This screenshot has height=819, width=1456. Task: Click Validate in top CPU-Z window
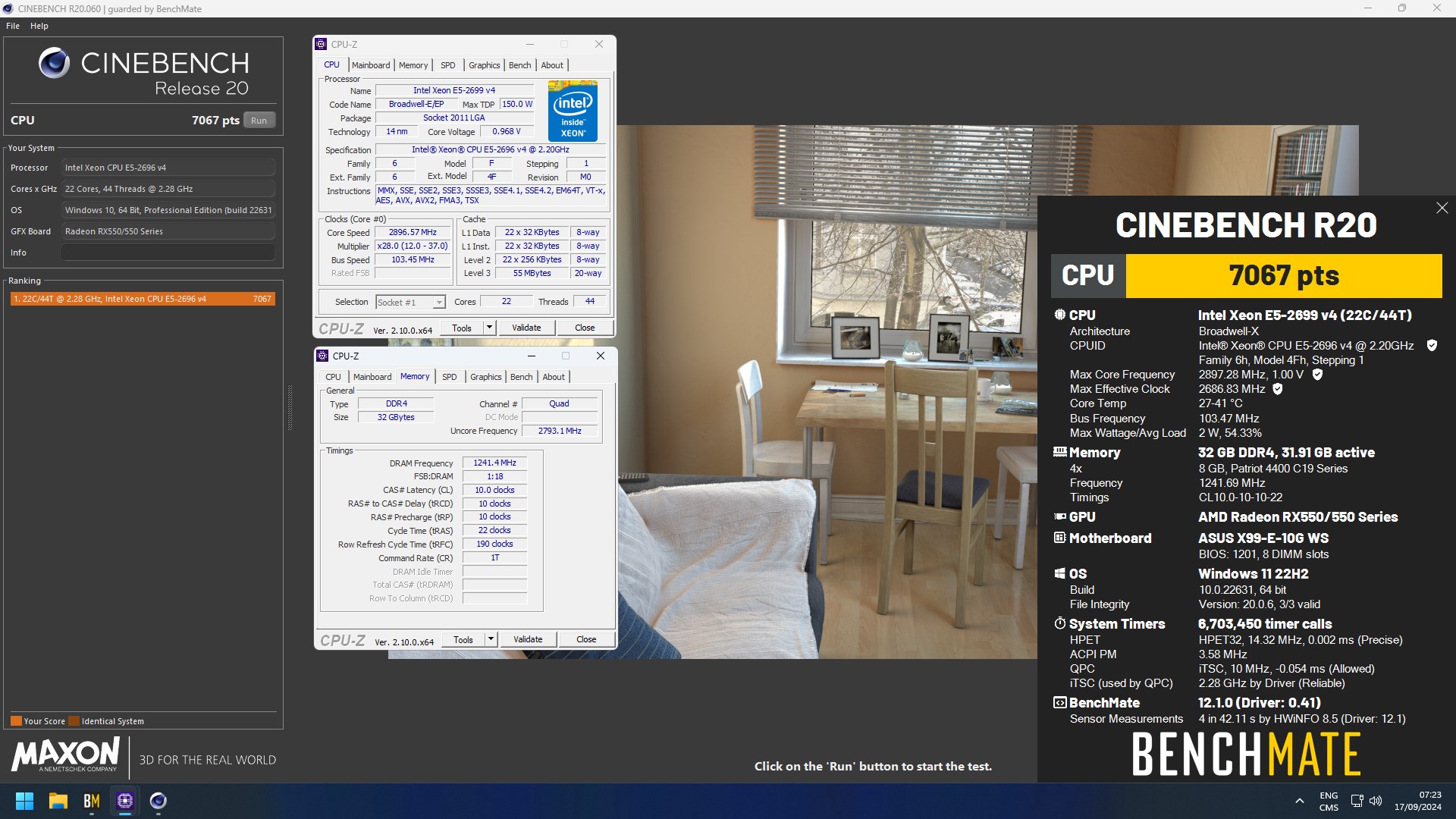pyautogui.click(x=526, y=328)
